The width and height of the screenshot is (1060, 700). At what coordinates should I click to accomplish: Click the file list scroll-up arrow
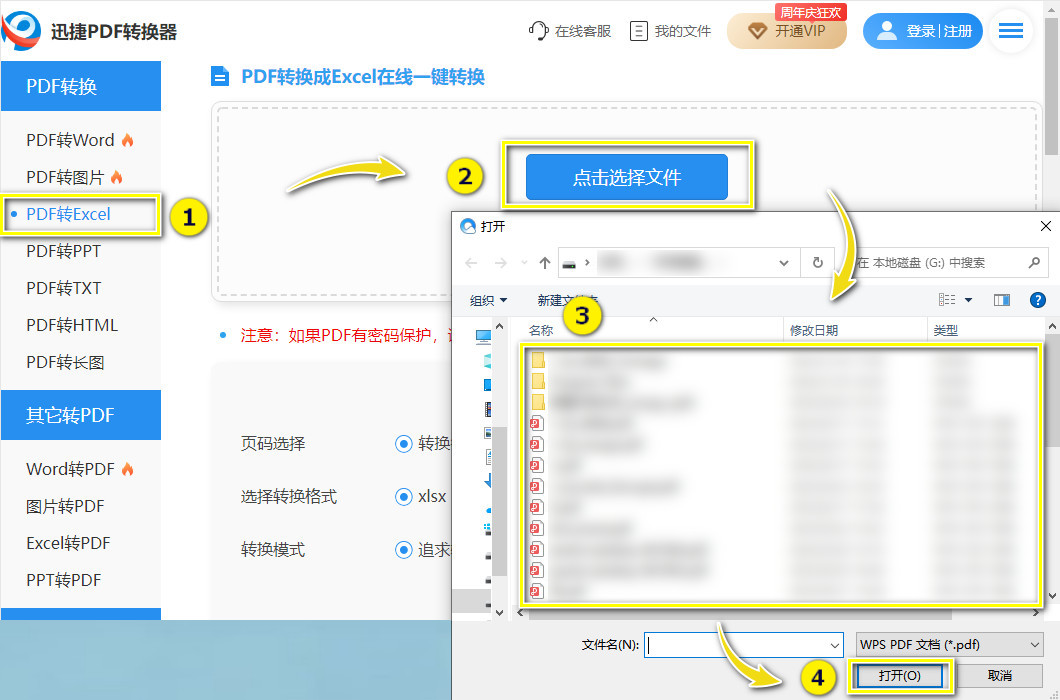(x=1053, y=327)
